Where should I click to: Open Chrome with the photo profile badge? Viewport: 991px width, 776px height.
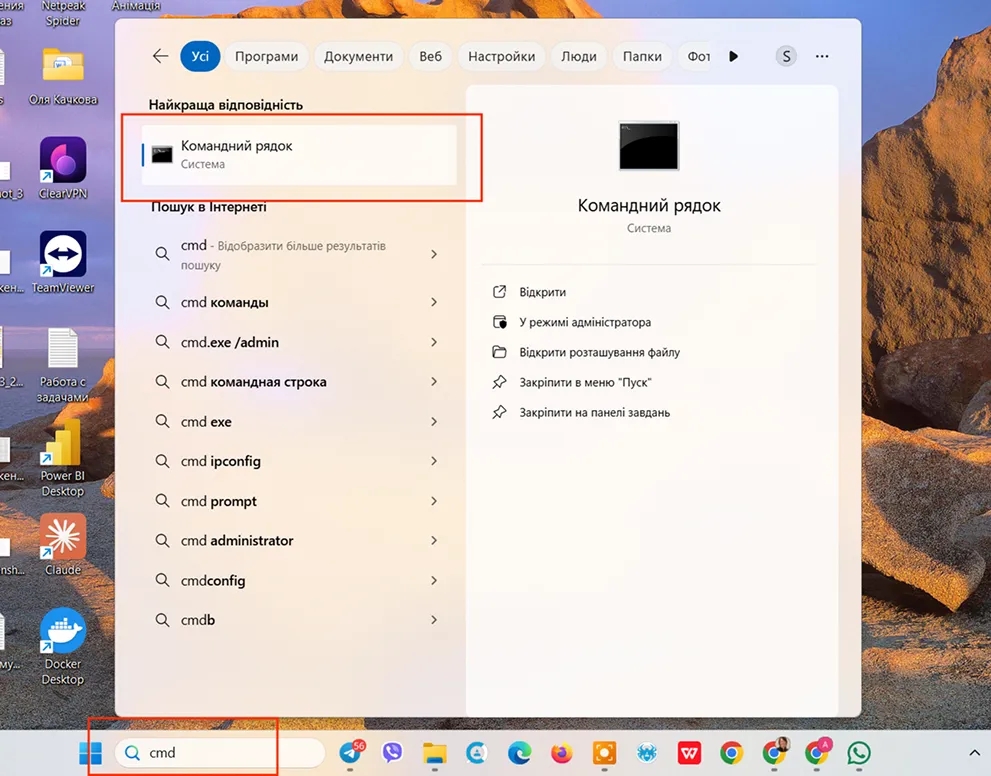click(x=774, y=752)
